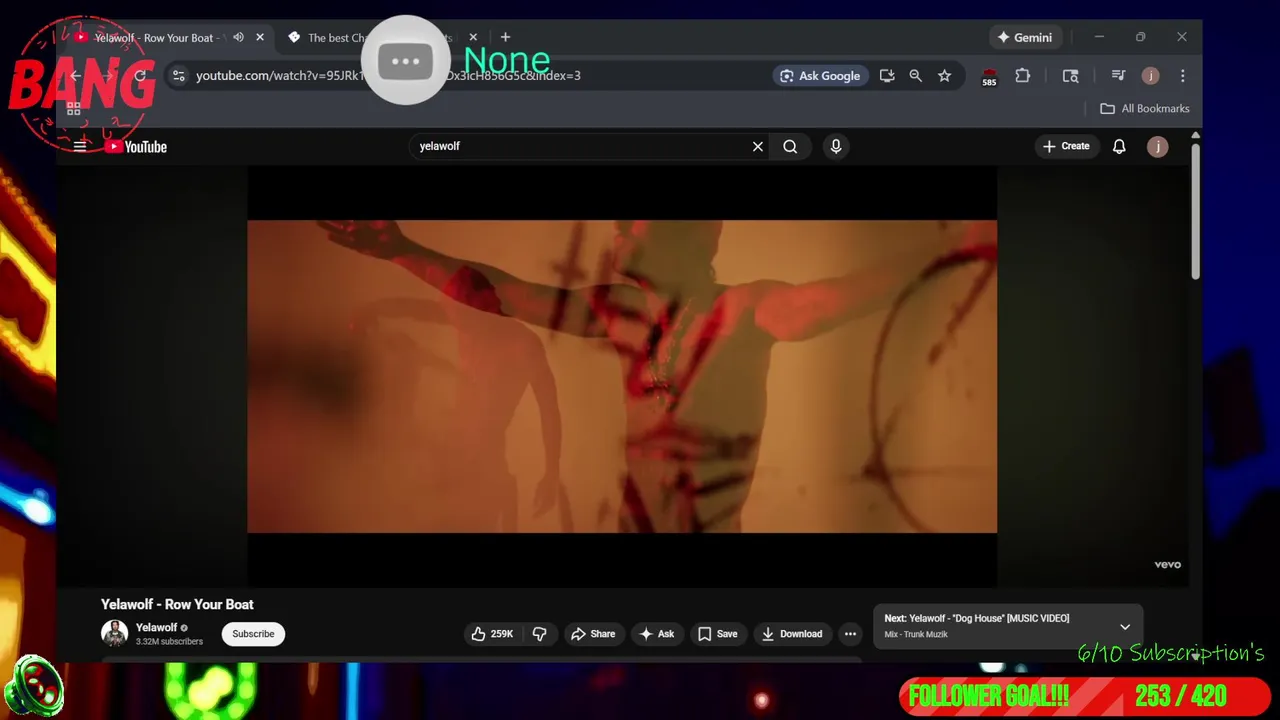Open media controls icon in toolbar

click(x=1118, y=76)
